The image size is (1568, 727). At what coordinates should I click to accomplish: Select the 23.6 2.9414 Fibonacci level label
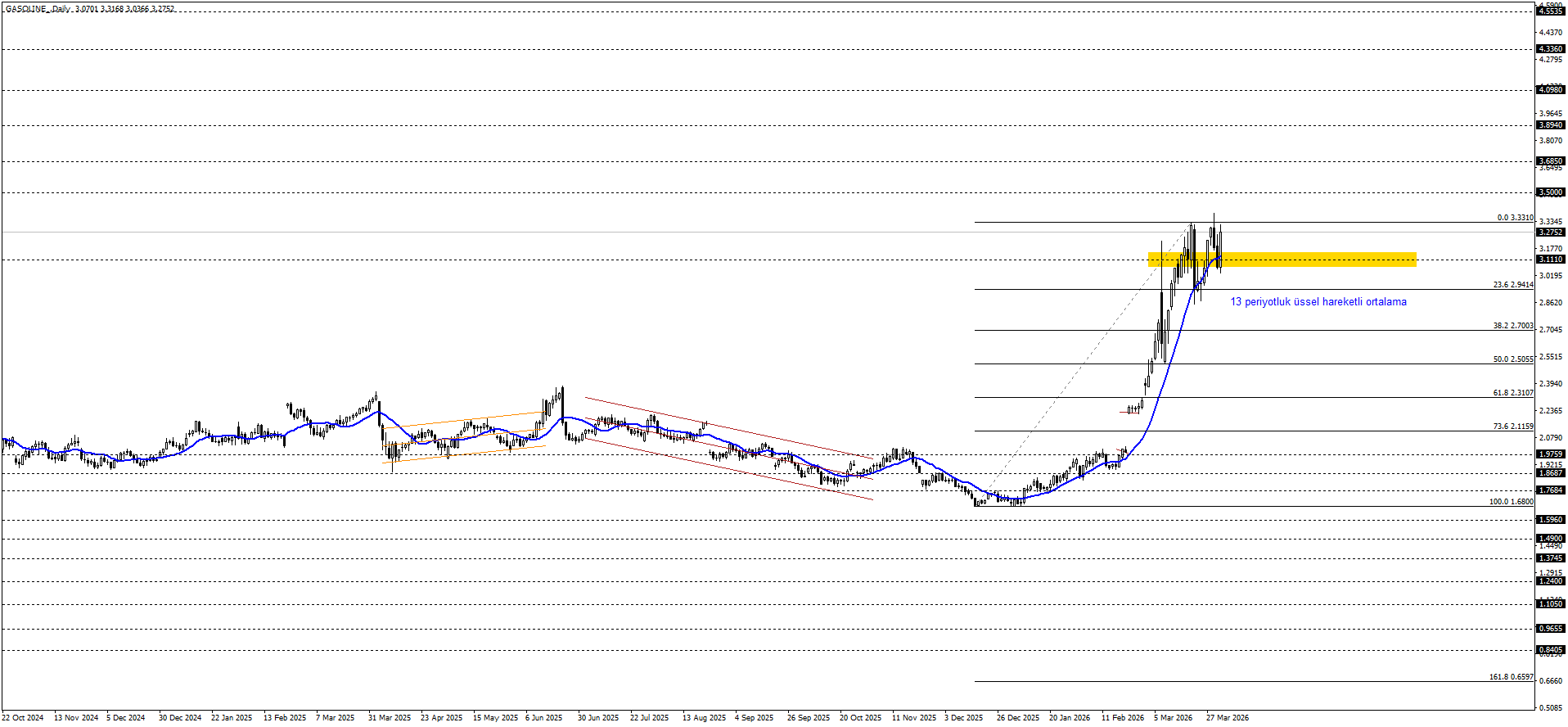coord(1512,285)
